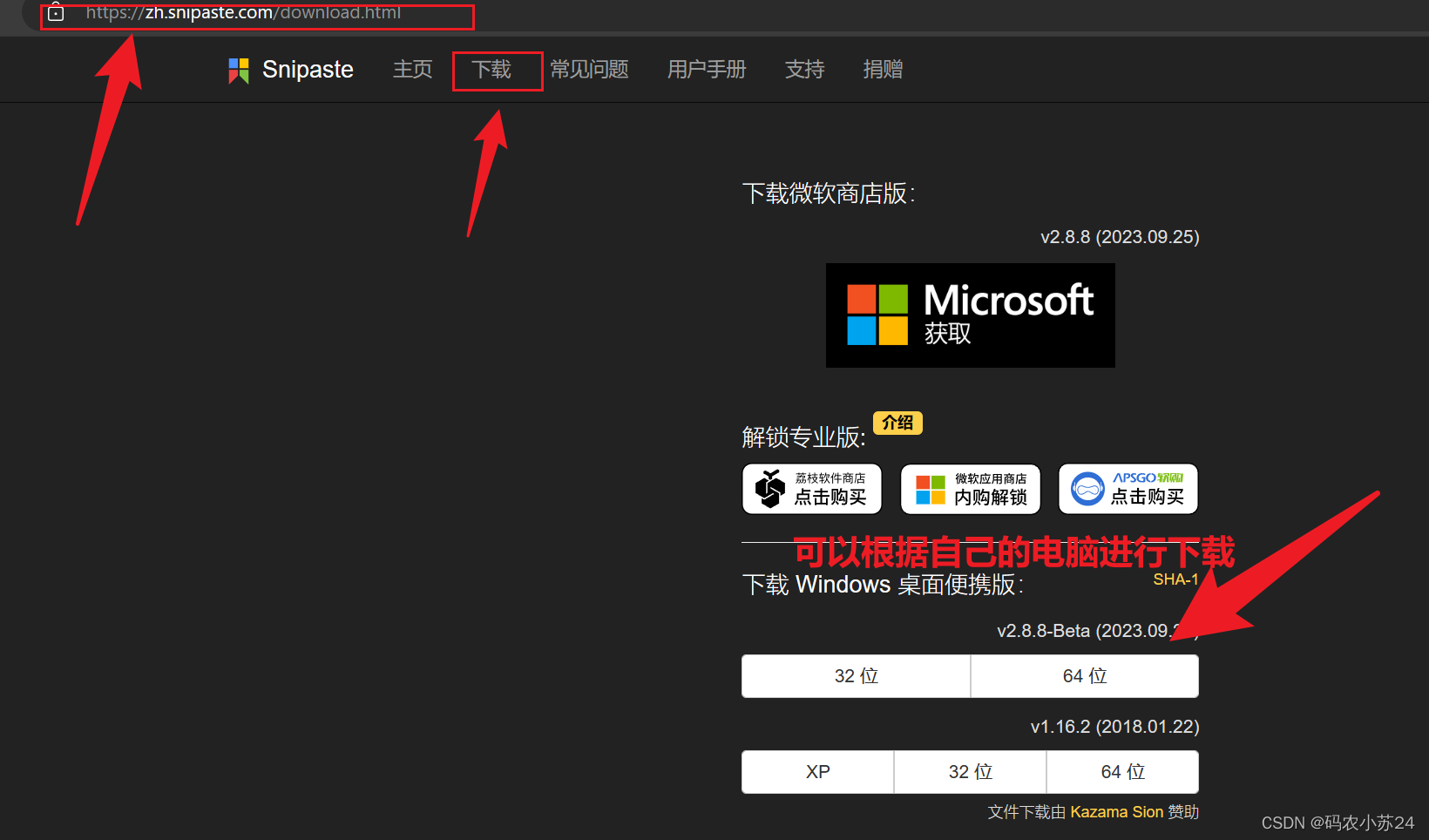Buy from 荔枝软件商店 button

tap(812, 489)
